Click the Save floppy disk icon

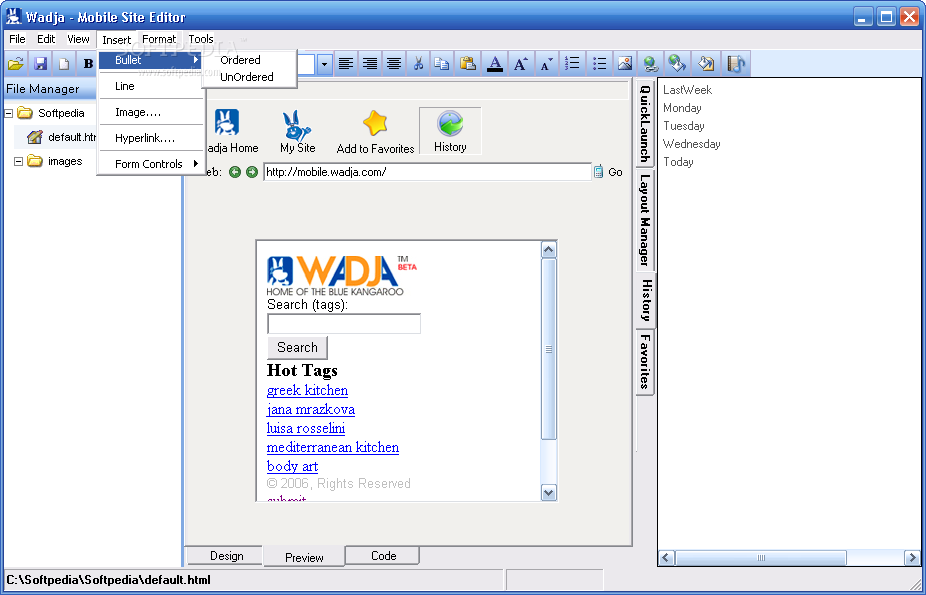click(40, 63)
